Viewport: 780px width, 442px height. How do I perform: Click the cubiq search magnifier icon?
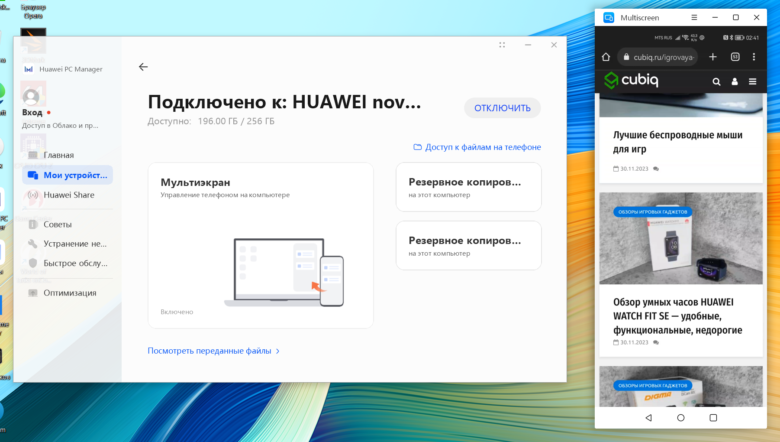(716, 82)
